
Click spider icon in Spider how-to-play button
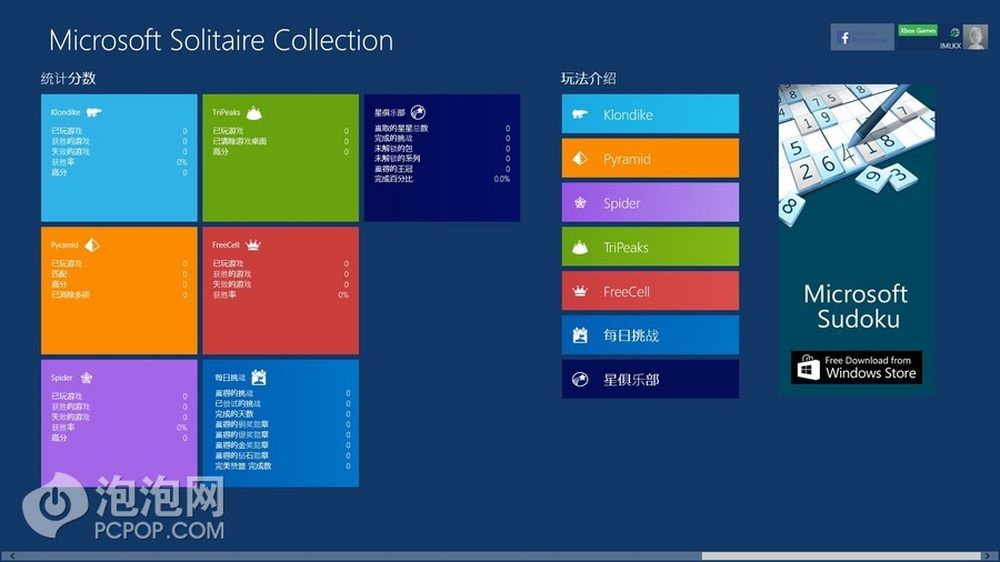click(580, 203)
